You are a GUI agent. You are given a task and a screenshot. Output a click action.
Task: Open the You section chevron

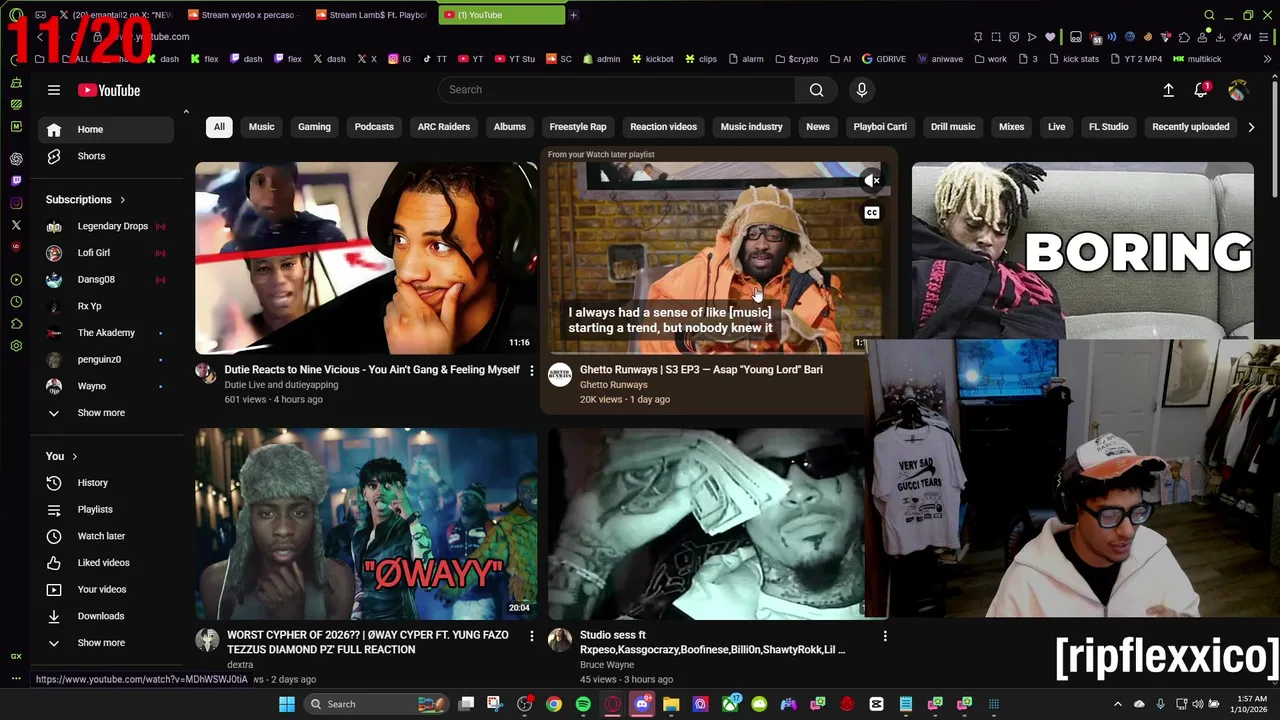[x=74, y=457]
